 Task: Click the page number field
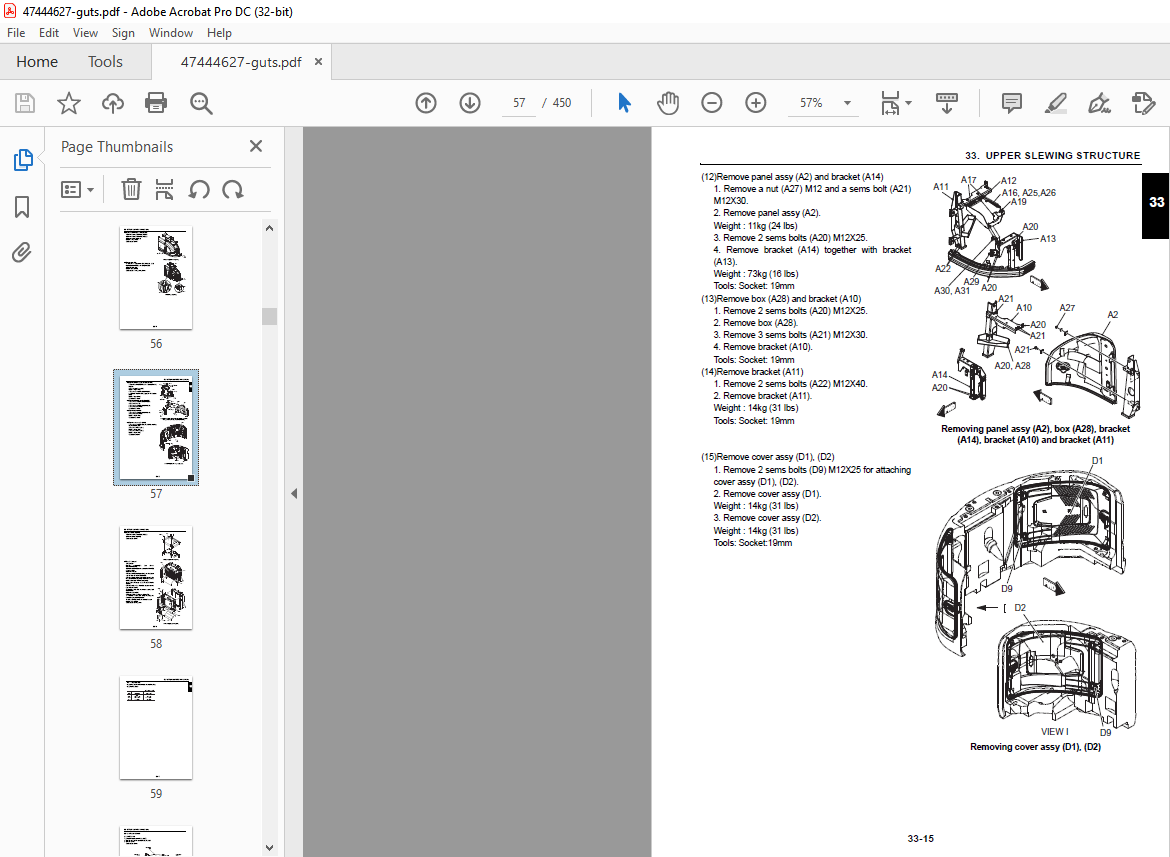coord(519,103)
